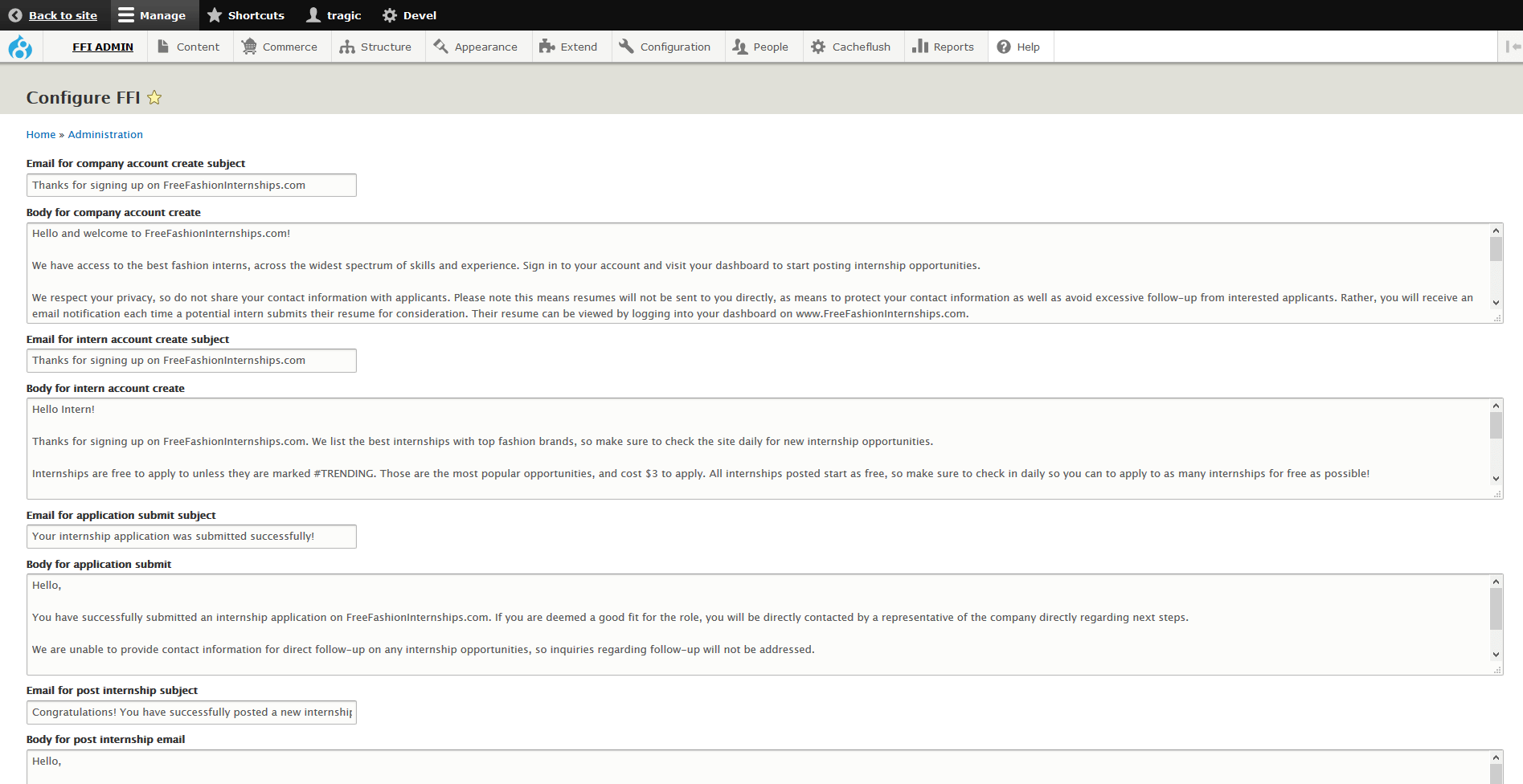Click resize grip of intern body textarea
Viewport: 1523px width, 784px height.
(1497, 494)
